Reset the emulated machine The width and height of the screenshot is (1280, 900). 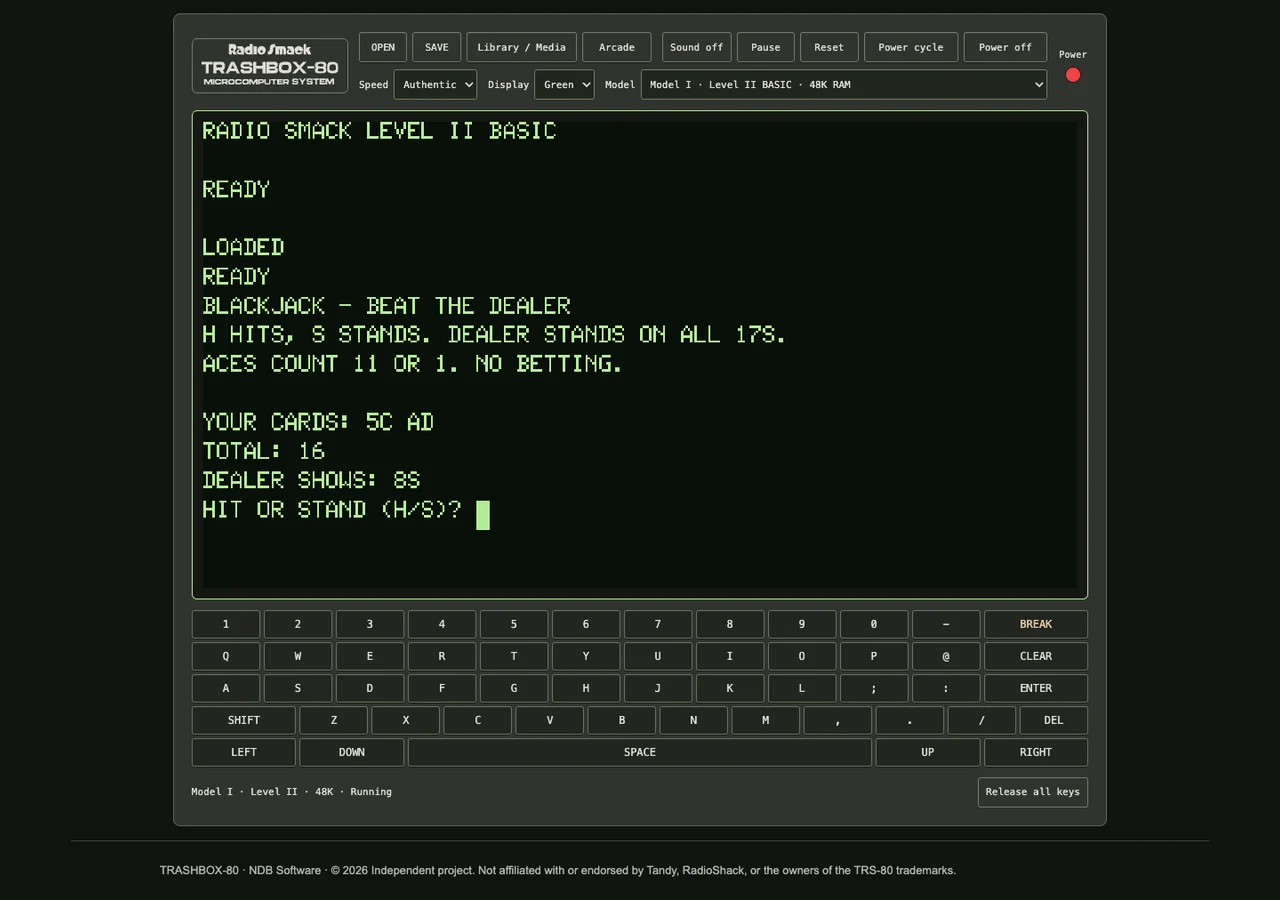829,47
